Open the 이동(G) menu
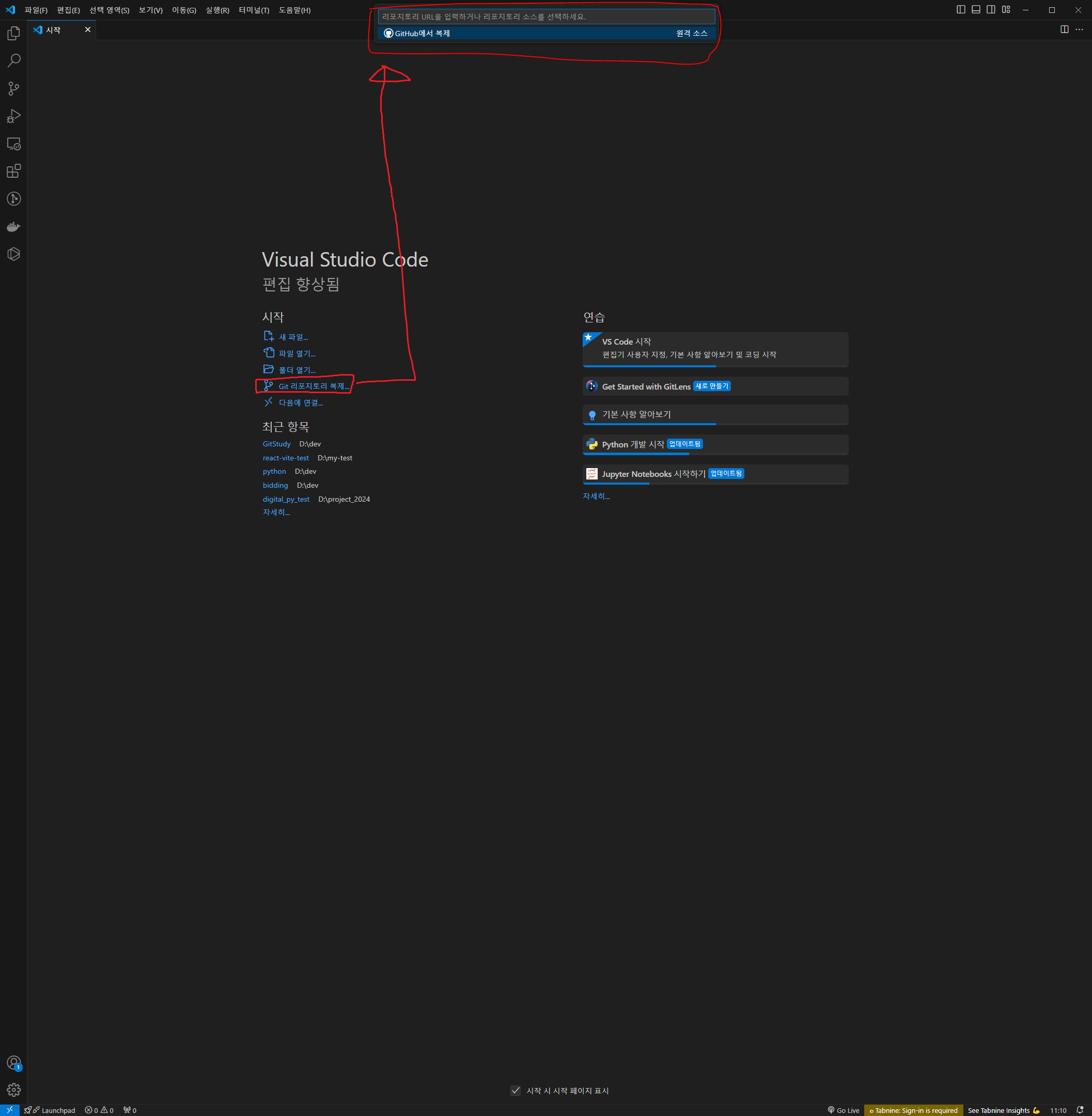 tap(184, 10)
